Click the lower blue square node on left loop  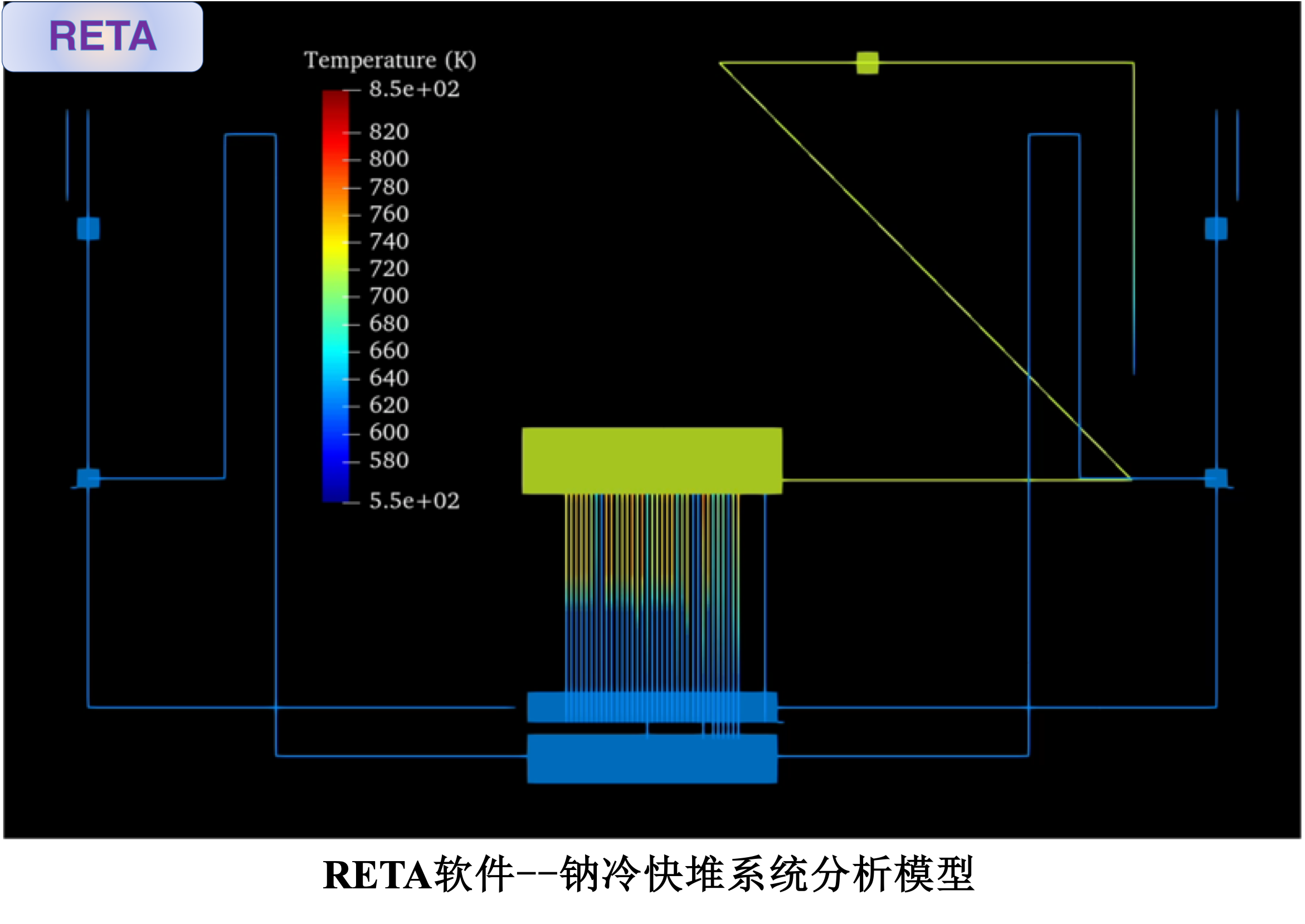point(88,478)
